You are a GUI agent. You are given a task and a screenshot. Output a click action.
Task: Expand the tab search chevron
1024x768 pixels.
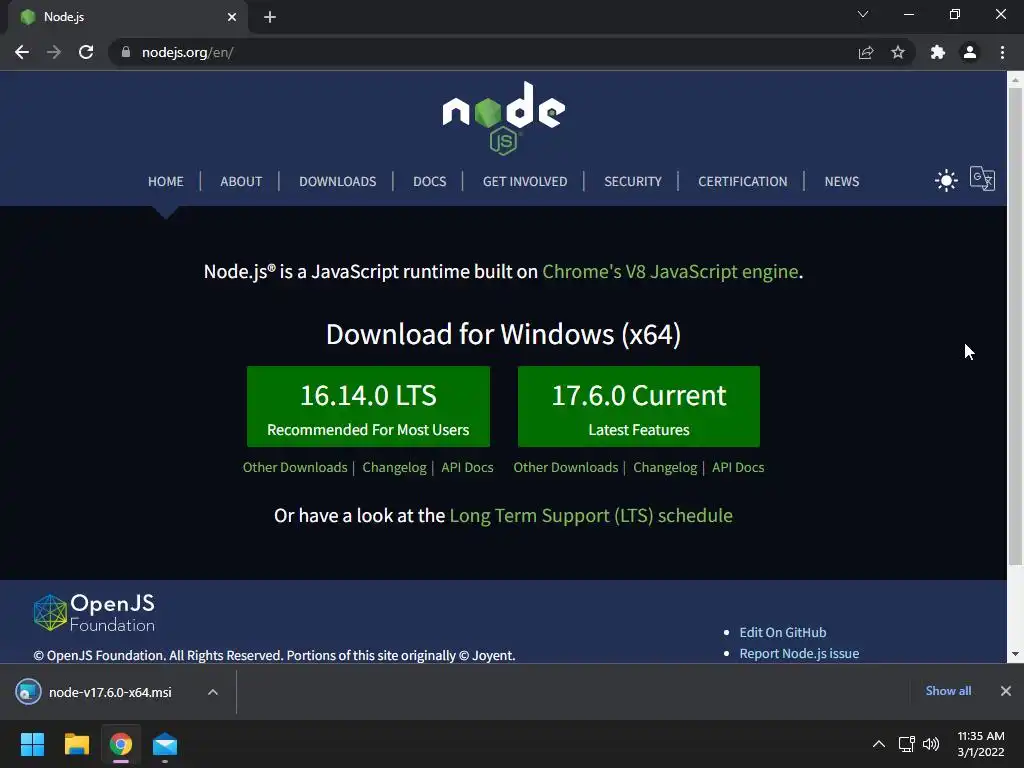863,14
